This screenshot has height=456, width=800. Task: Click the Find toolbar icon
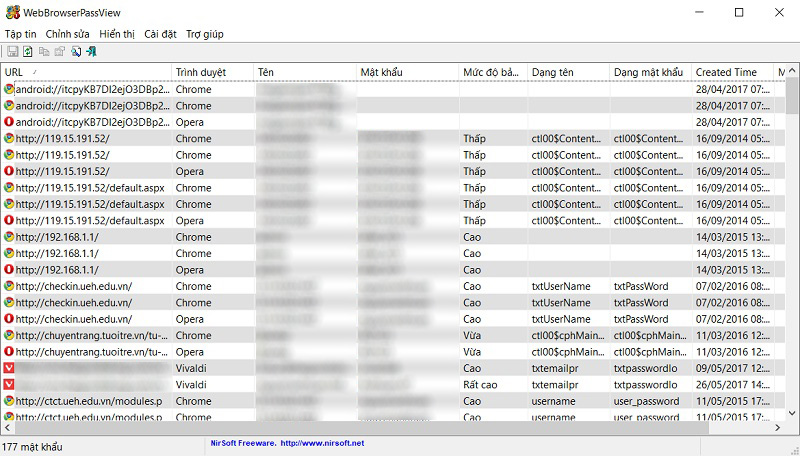click(76, 52)
